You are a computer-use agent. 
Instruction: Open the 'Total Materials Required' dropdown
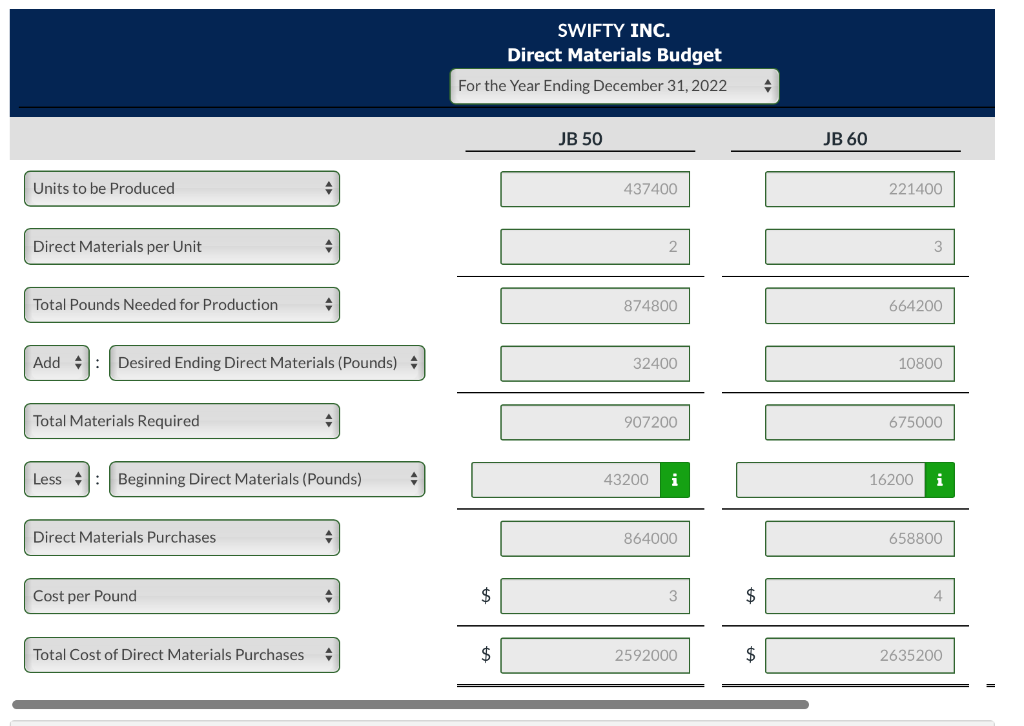(182, 421)
